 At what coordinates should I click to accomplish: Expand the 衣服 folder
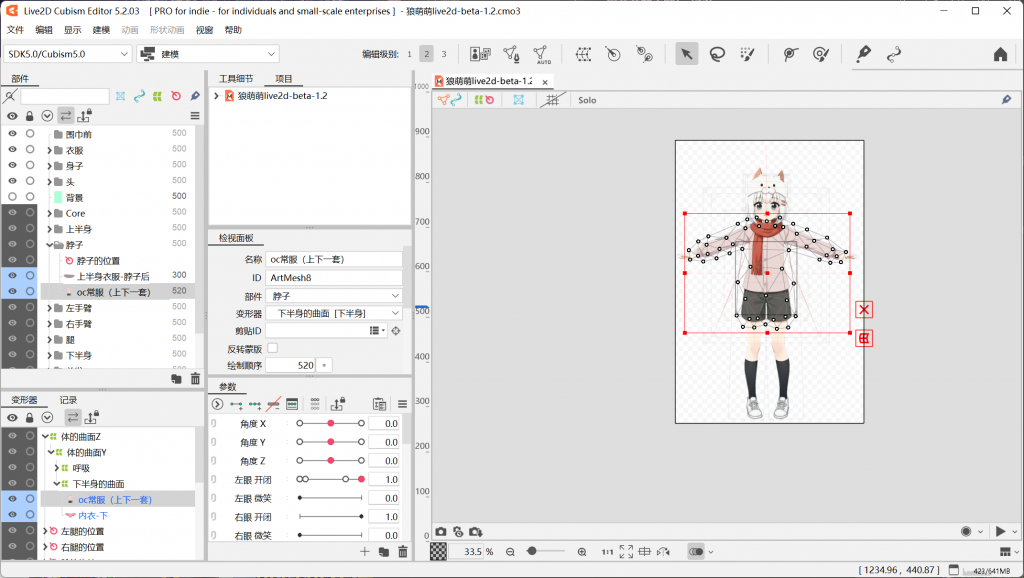[x=50, y=150]
